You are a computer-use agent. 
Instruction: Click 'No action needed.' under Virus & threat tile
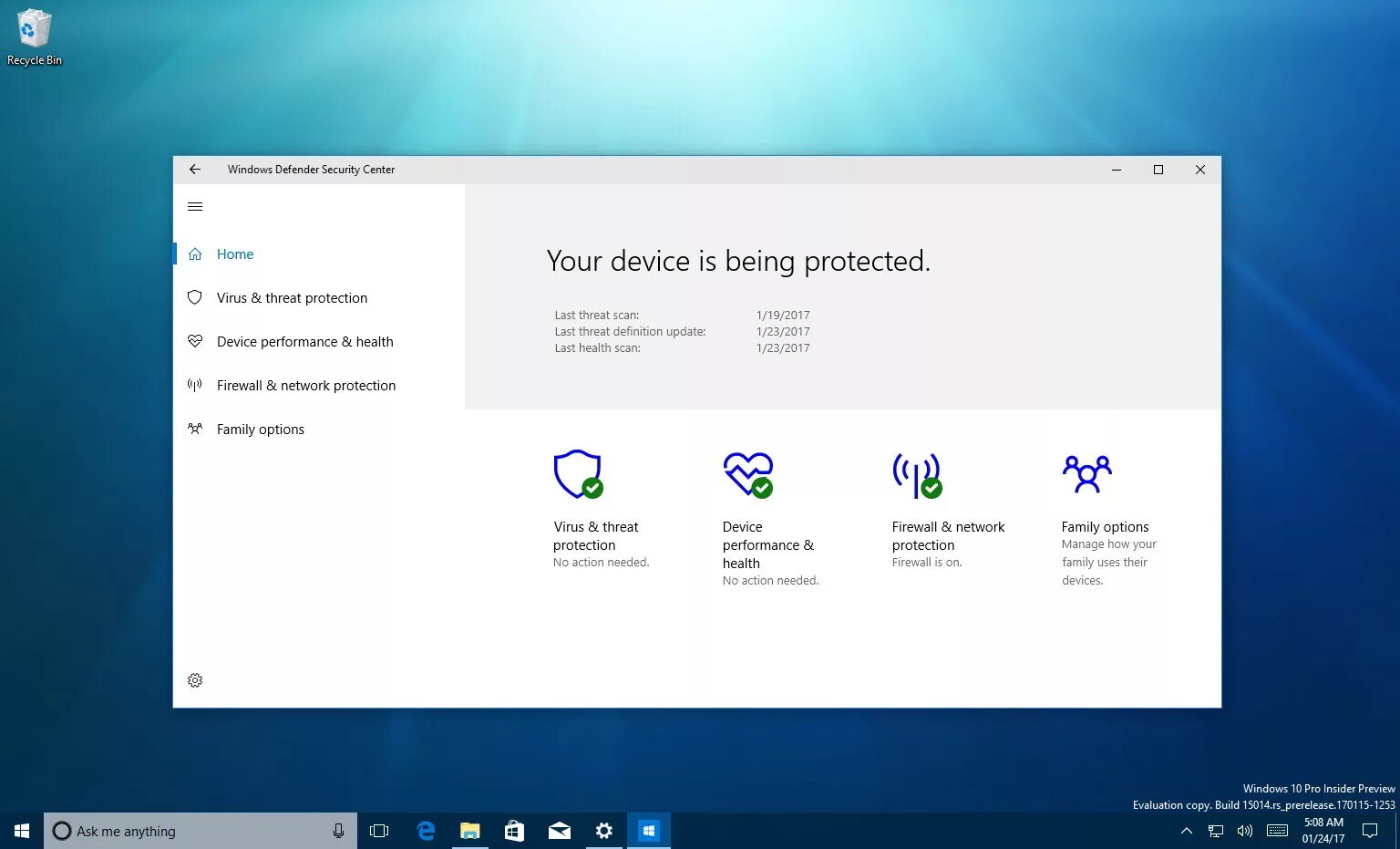pos(601,563)
